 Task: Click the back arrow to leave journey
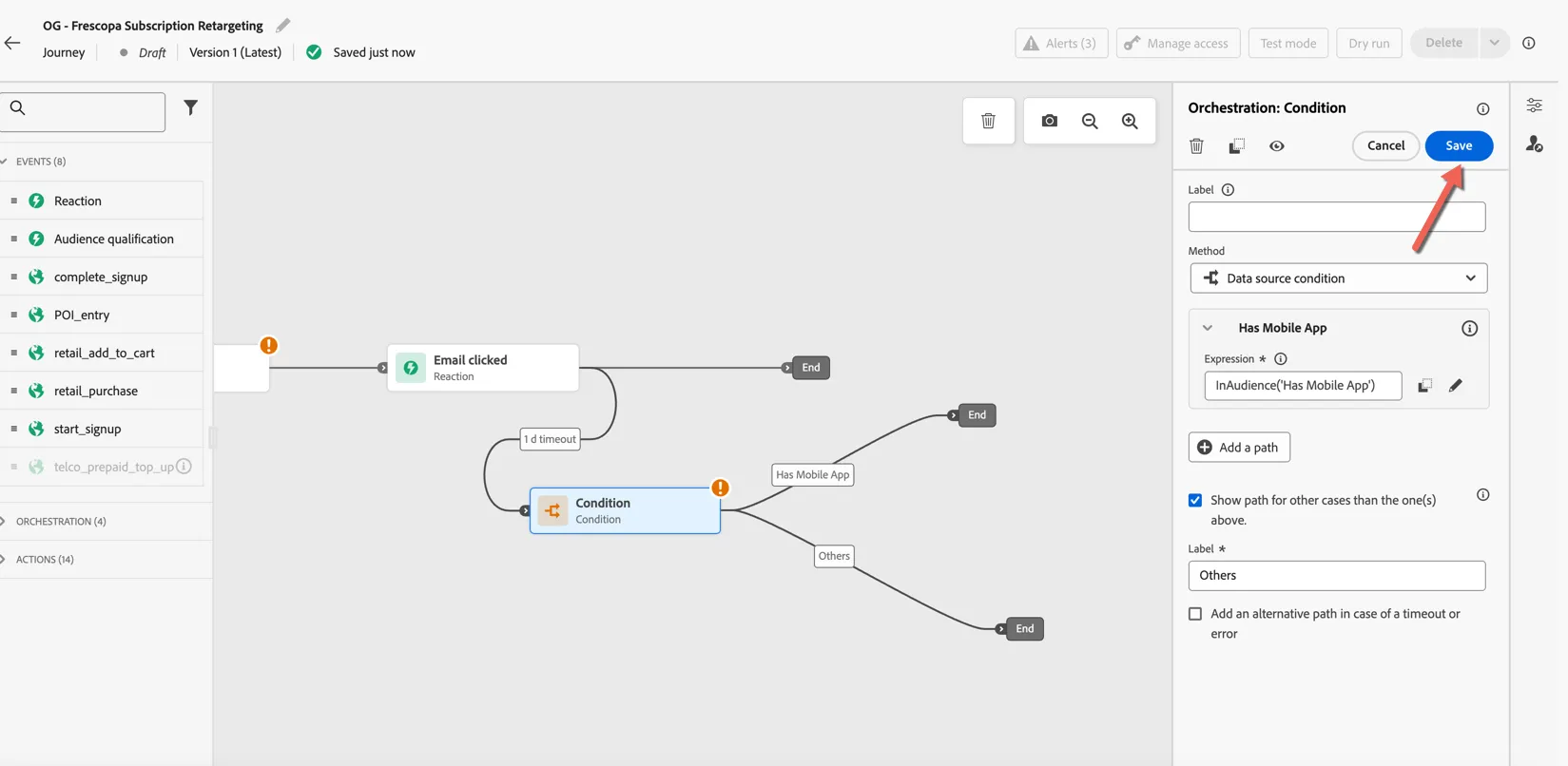click(12, 43)
